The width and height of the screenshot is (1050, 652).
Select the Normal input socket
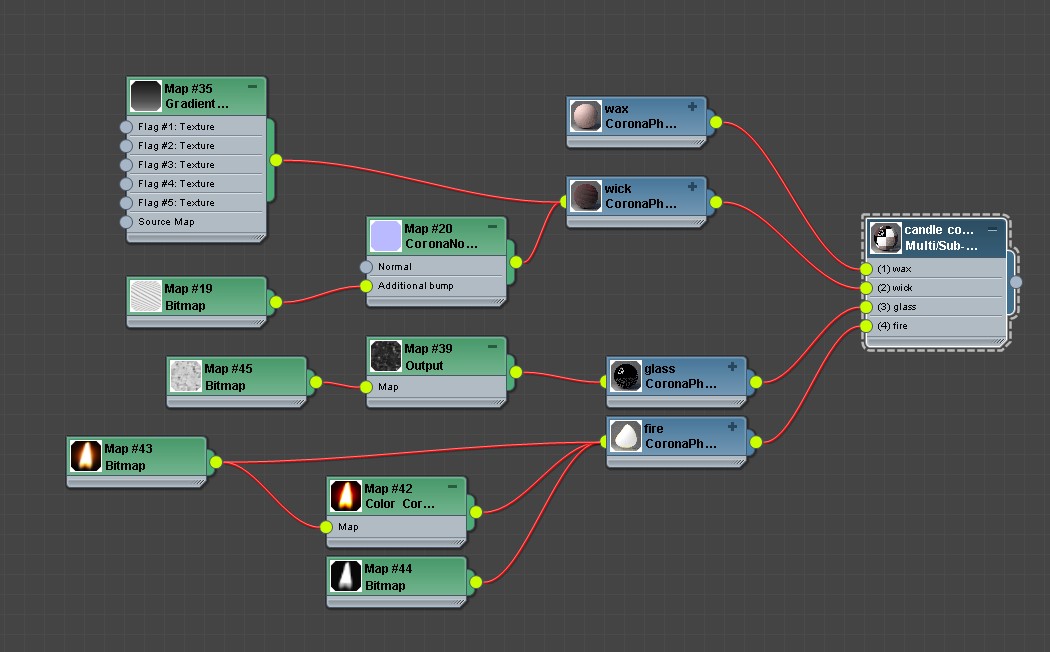[x=366, y=266]
